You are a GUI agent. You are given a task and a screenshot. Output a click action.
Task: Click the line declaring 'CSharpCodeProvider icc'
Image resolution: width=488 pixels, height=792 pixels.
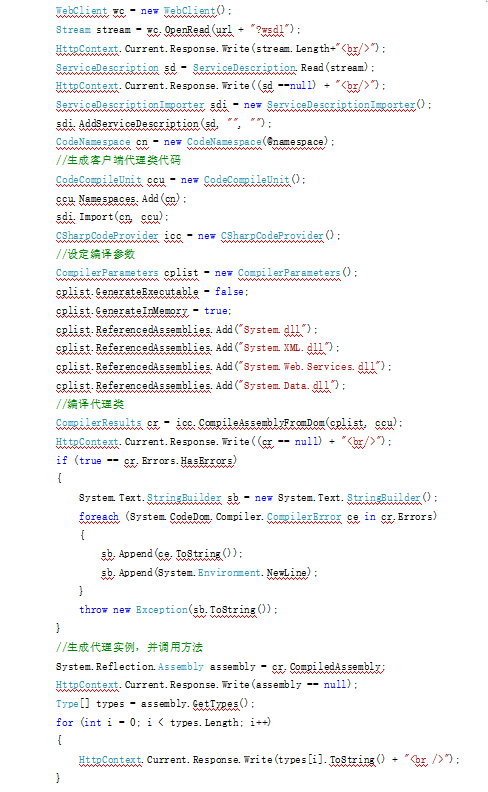tap(198, 236)
